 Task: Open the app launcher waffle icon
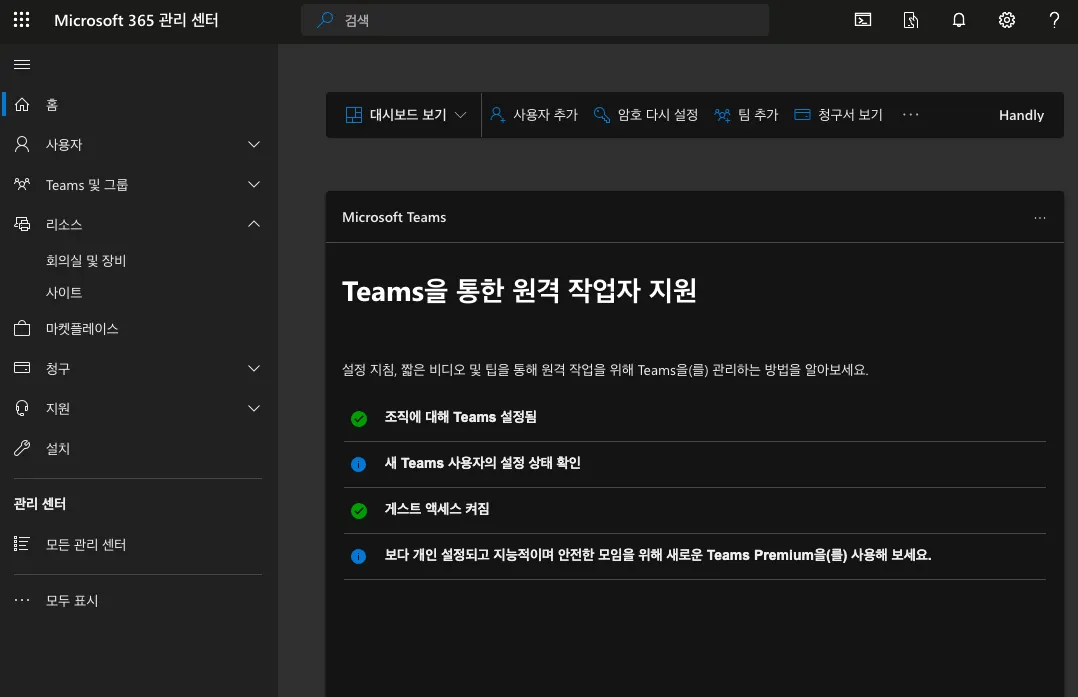(x=21, y=20)
